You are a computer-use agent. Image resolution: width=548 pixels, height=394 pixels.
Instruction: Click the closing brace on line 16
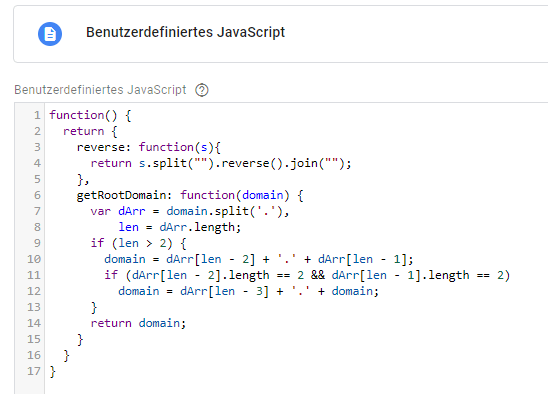coord(66,356)
